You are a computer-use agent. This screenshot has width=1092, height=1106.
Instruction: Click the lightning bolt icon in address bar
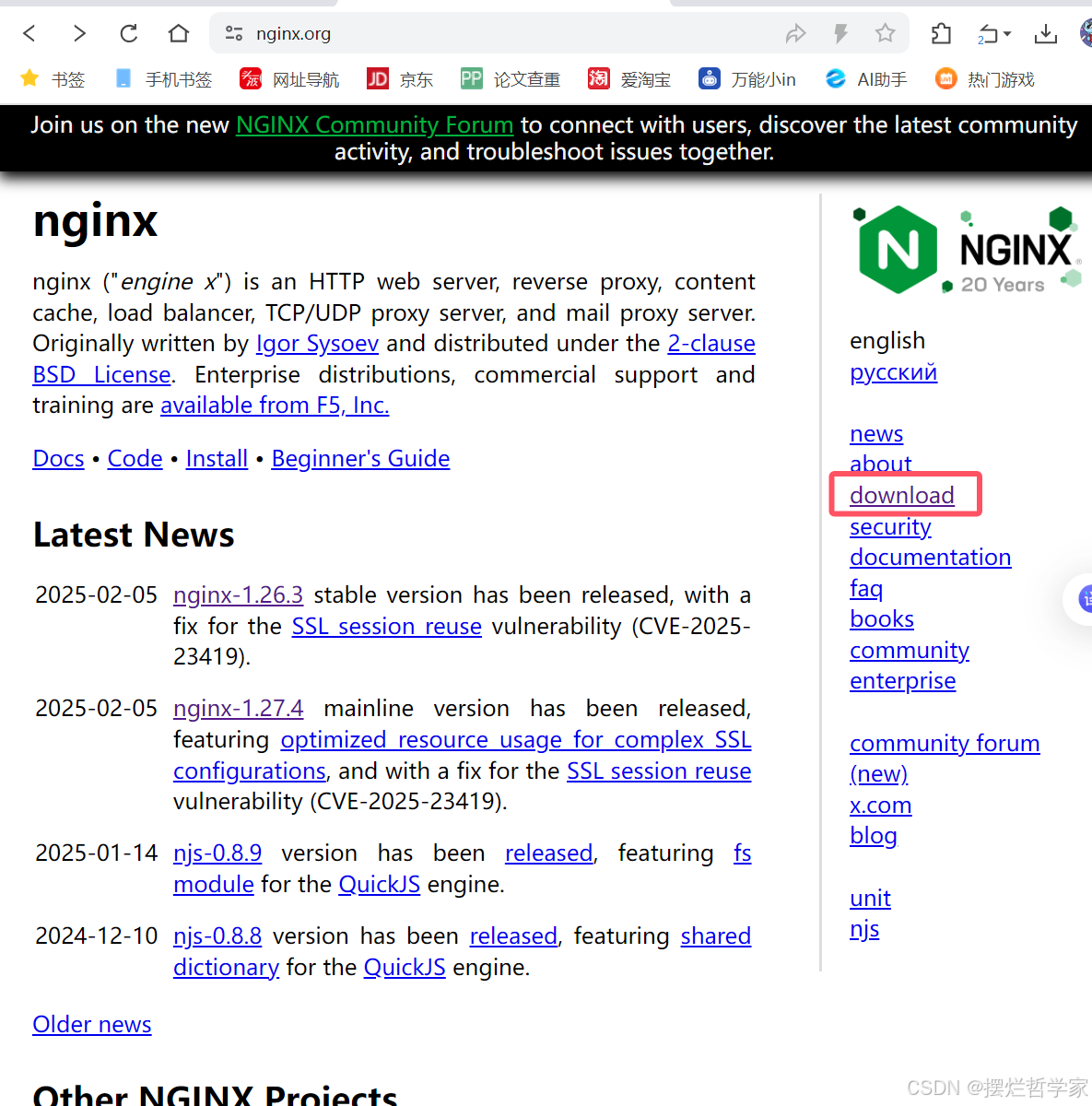pyautogui.click(x=840, y=34)
